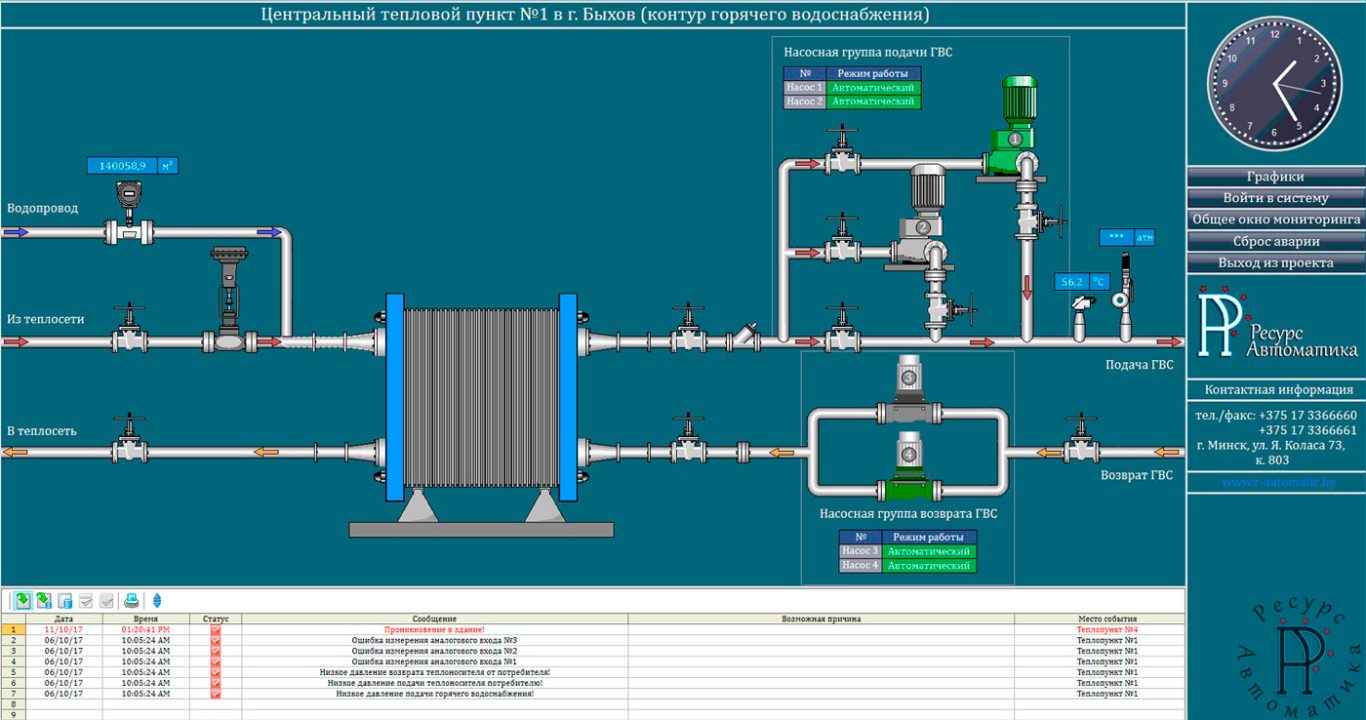The image size is (1366, 720).
Task: Click the plate heat exchanger
Action: pos(481,397)
